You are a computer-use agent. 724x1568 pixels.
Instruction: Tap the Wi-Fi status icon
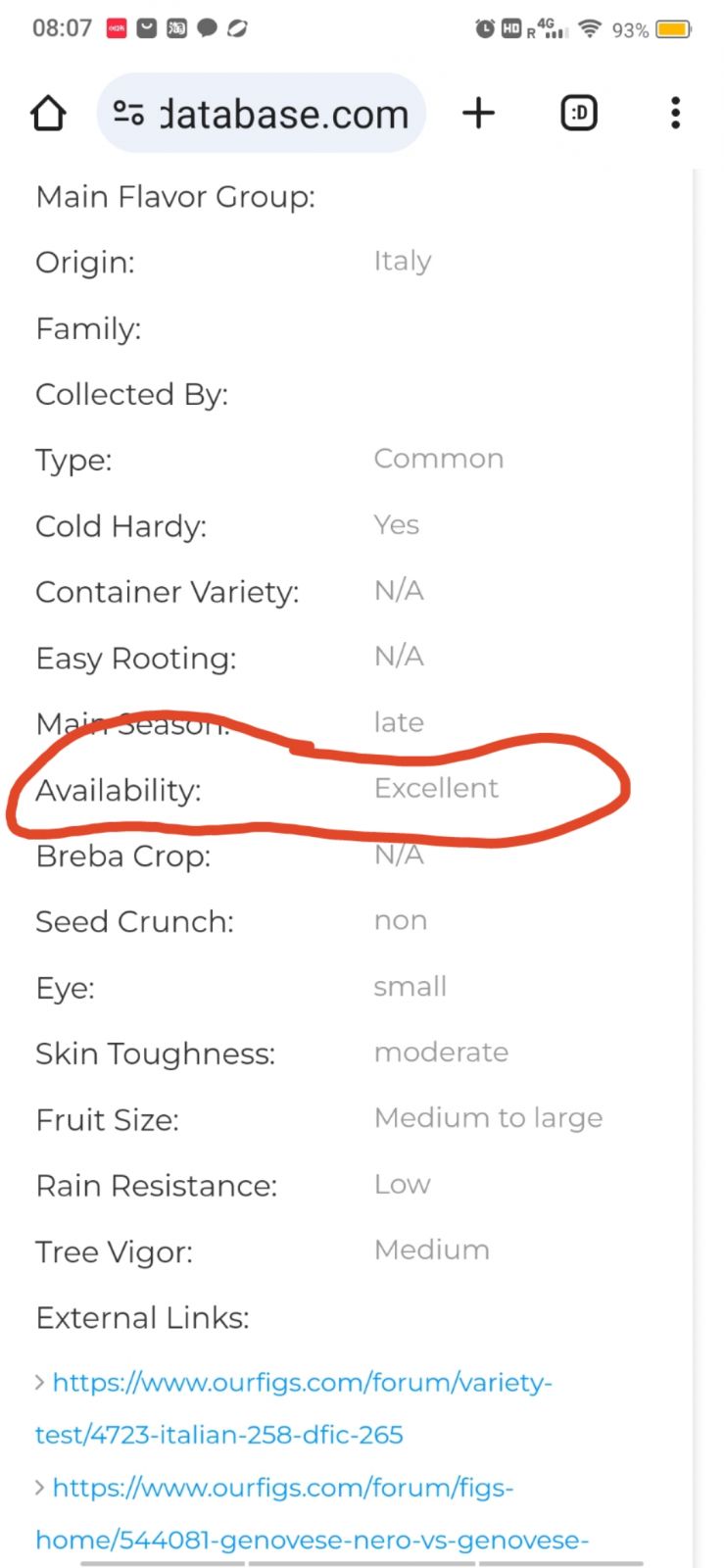(590, 28)
